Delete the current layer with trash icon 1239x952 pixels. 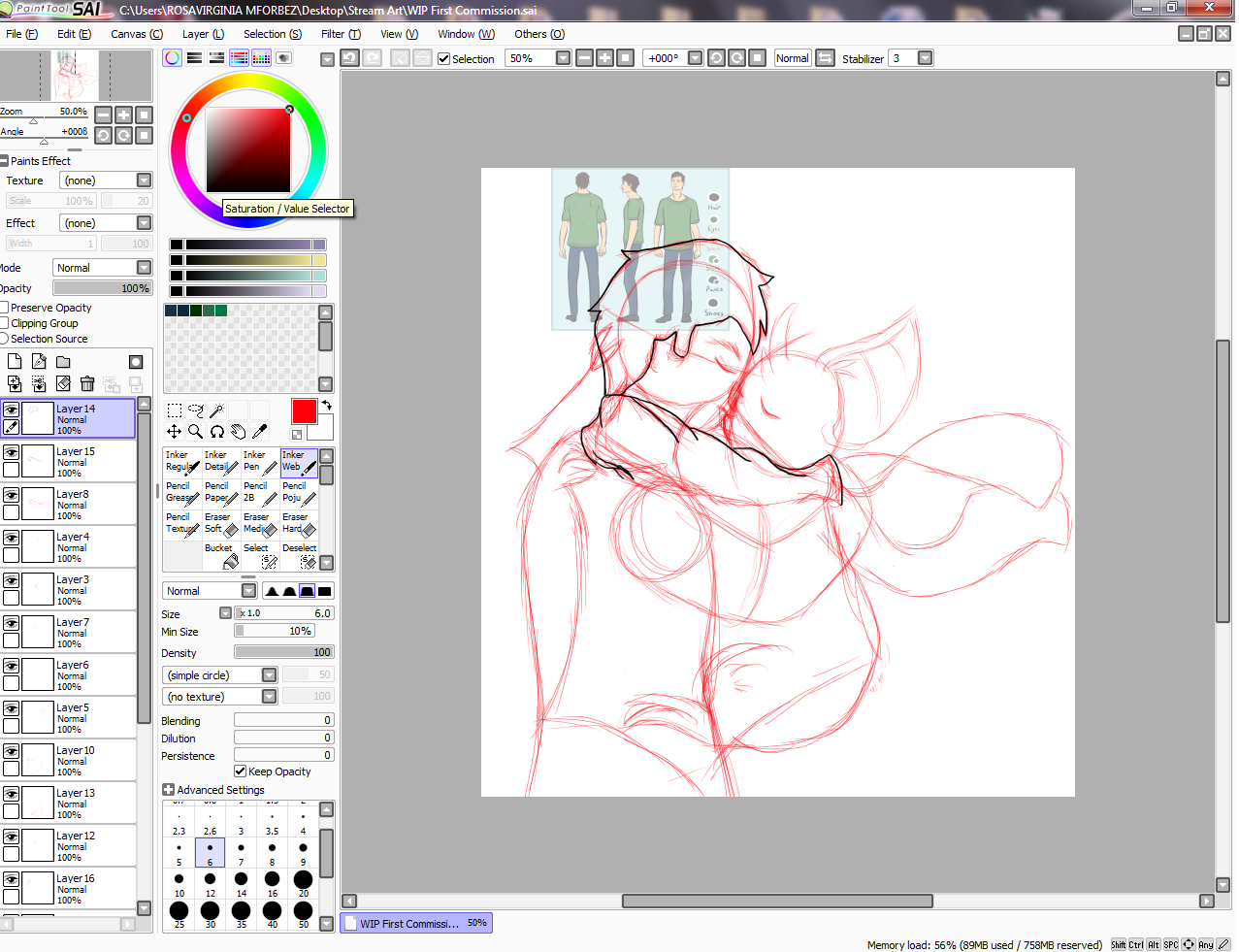point(87,383)
